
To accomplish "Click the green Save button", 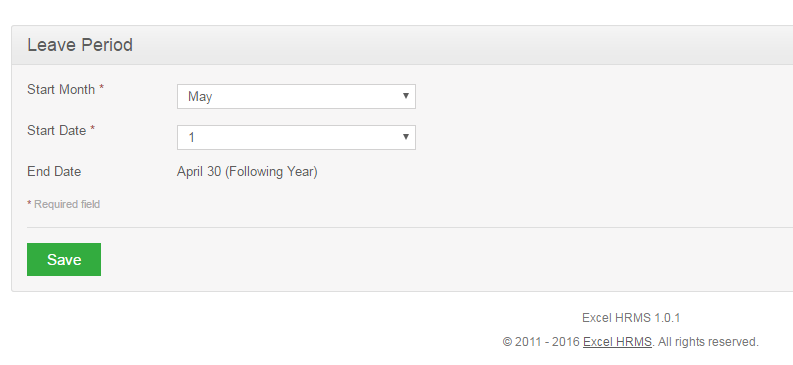I will pos(64,259).
